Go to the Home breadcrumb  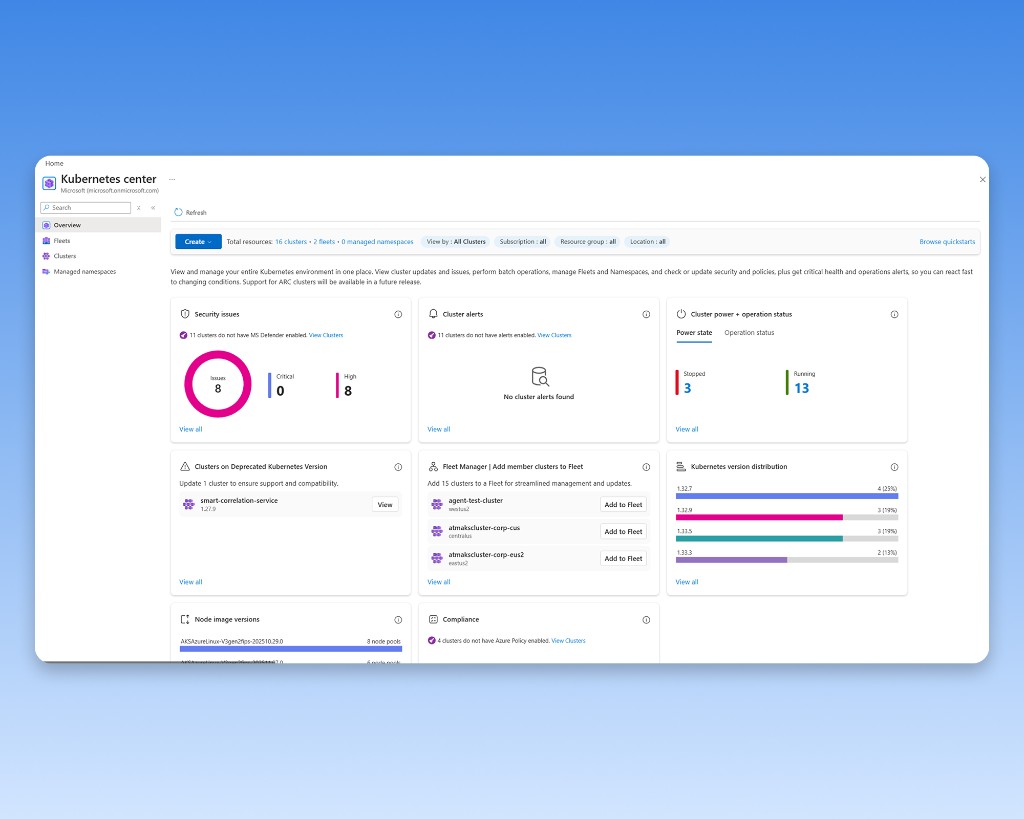coord(54,163)
